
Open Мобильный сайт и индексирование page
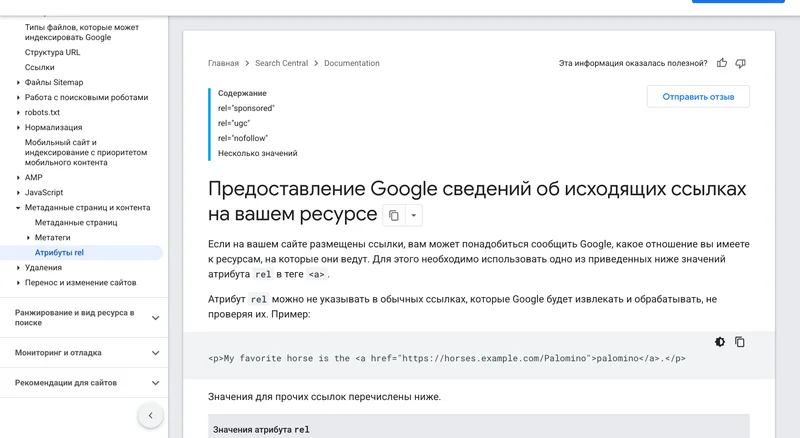pos(86,152)
